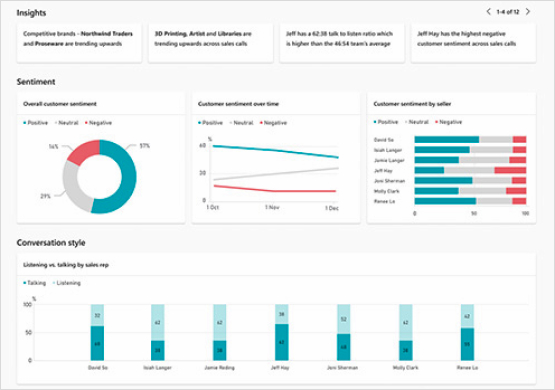Click David So's talking bar

tap(97, 343)
